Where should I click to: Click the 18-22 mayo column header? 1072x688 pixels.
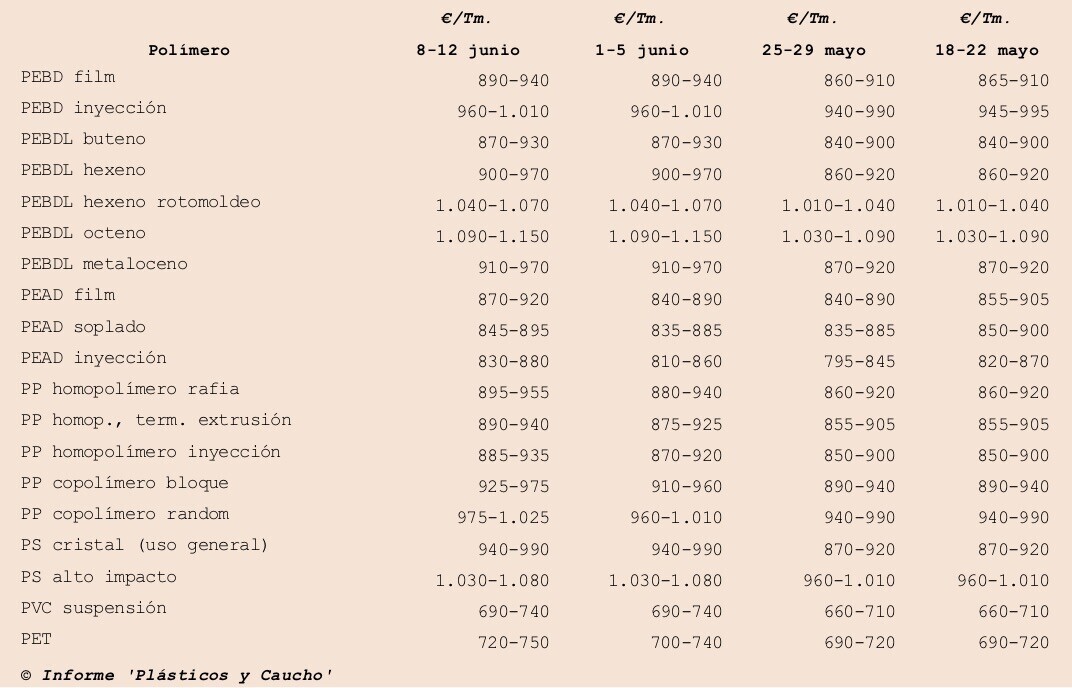pyautogui.click(x=987, y=51)
